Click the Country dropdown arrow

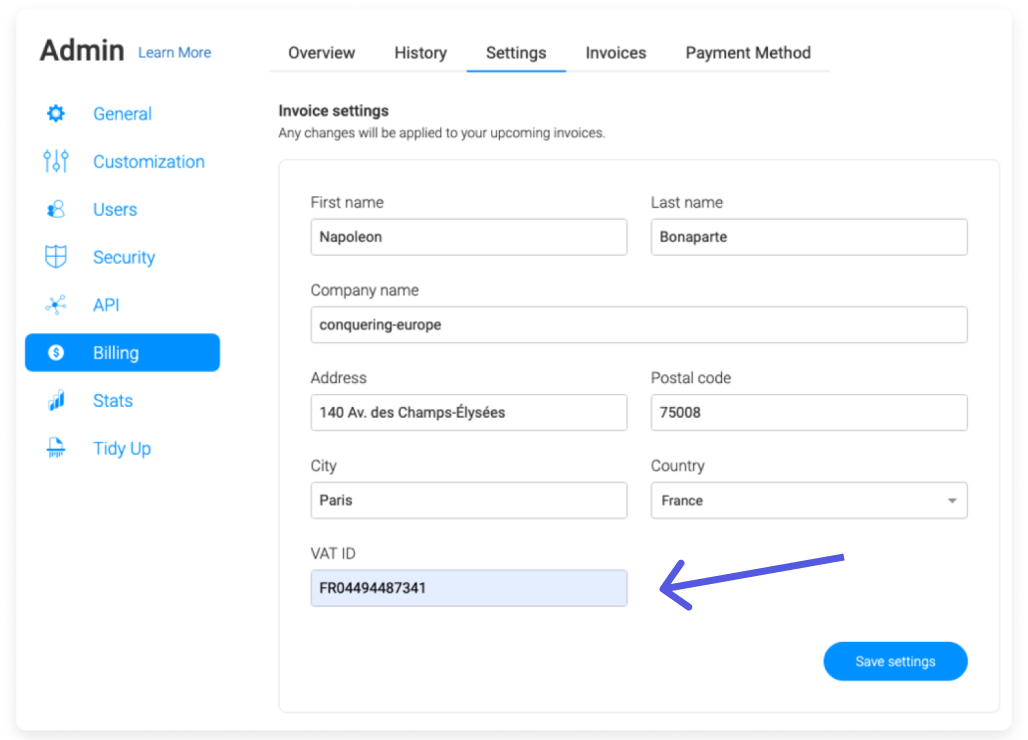(952, 501)
